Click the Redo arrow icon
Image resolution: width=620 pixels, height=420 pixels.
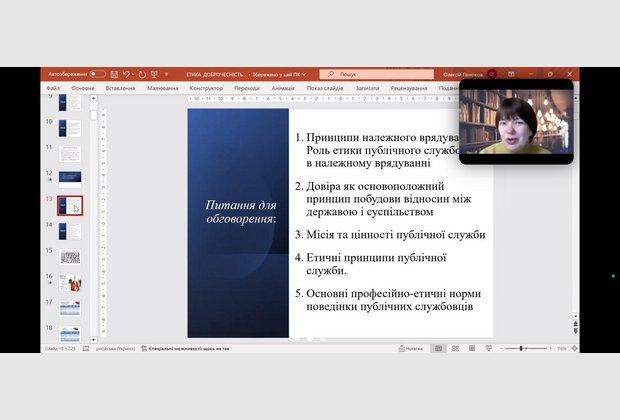142,74
